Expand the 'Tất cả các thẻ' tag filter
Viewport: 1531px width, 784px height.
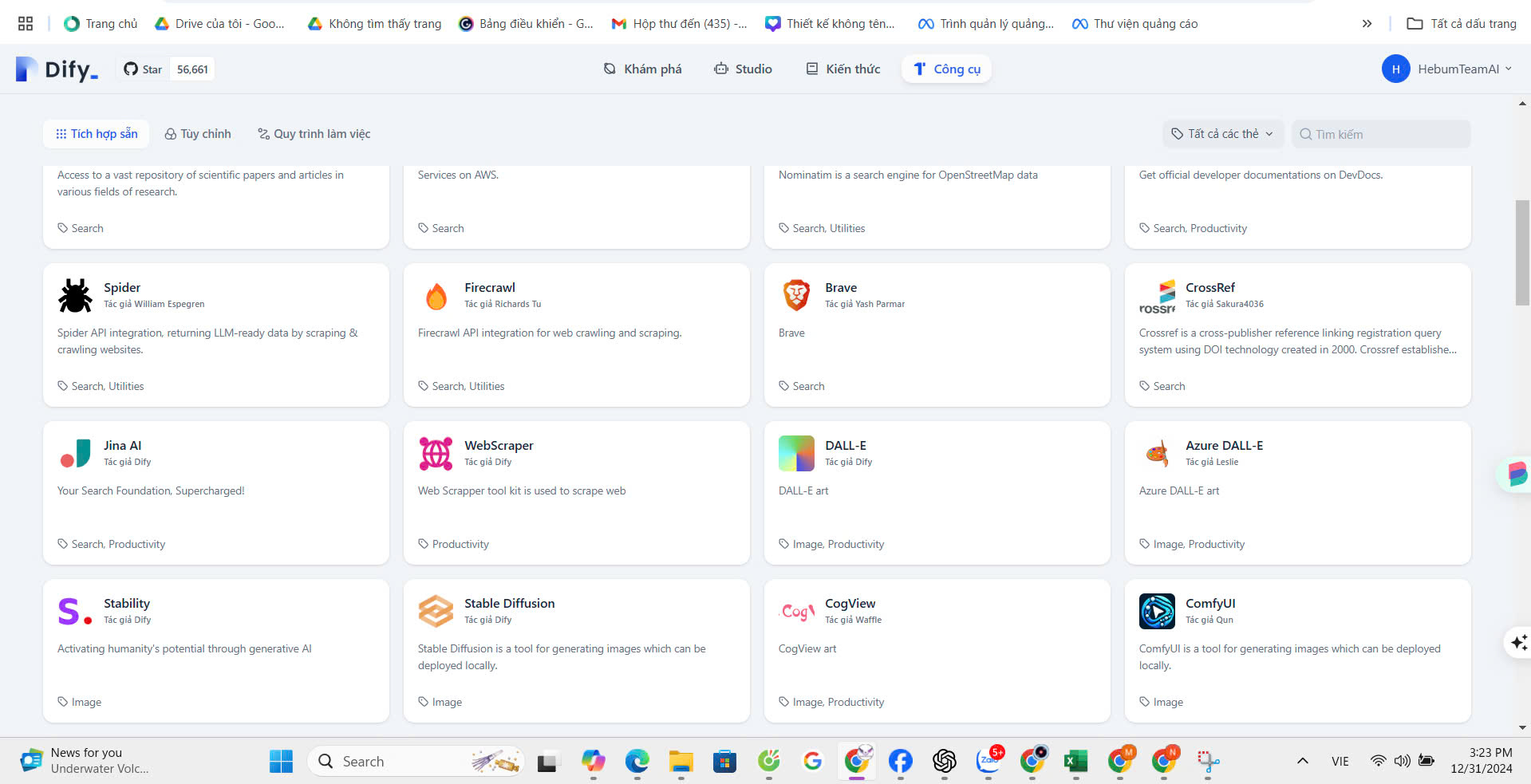point(1222,134)
